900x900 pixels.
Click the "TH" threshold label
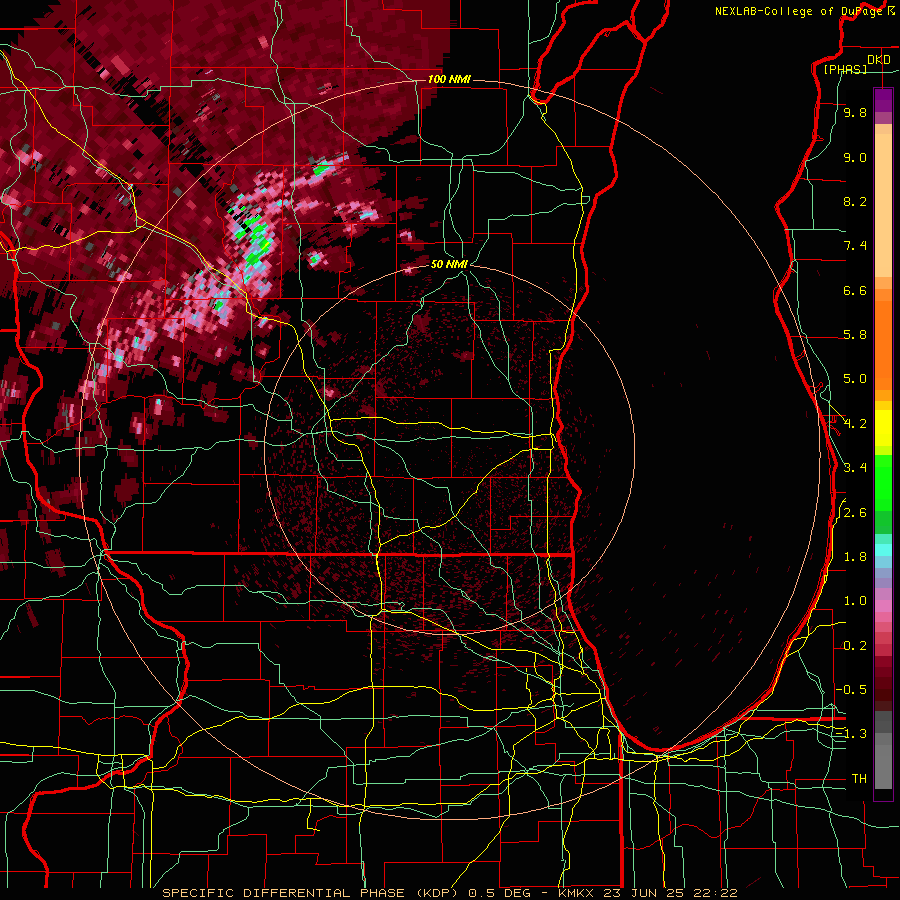tap(859, 779)
